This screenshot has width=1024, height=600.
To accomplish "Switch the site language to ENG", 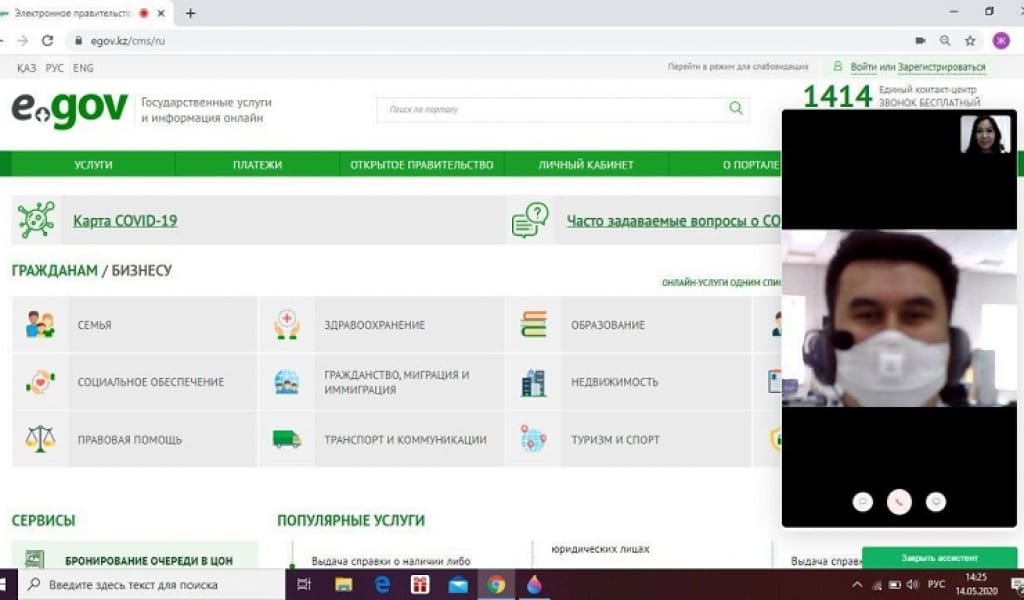I will click(83, 68).
